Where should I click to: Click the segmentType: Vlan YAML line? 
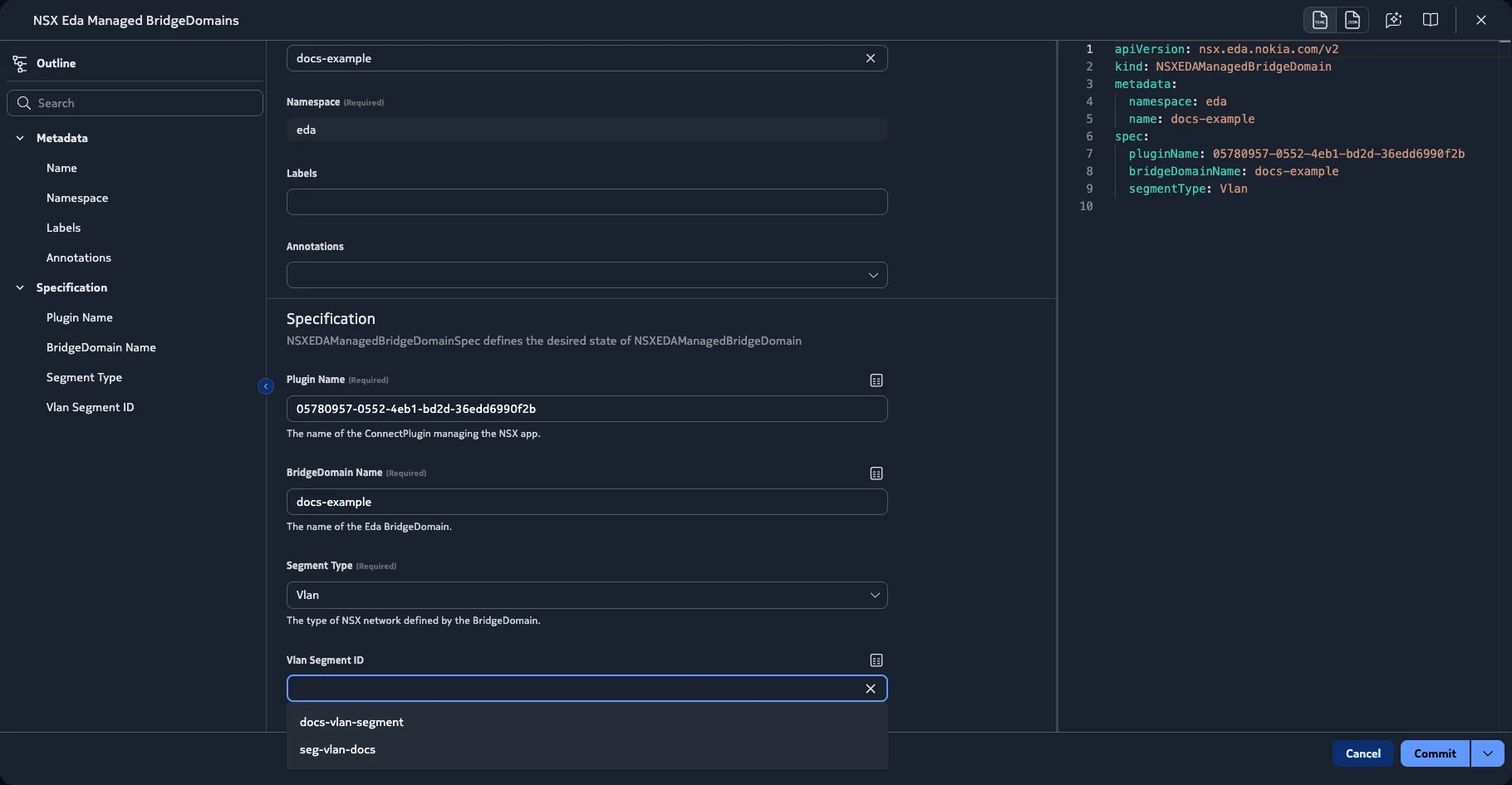coord(1187,189)
